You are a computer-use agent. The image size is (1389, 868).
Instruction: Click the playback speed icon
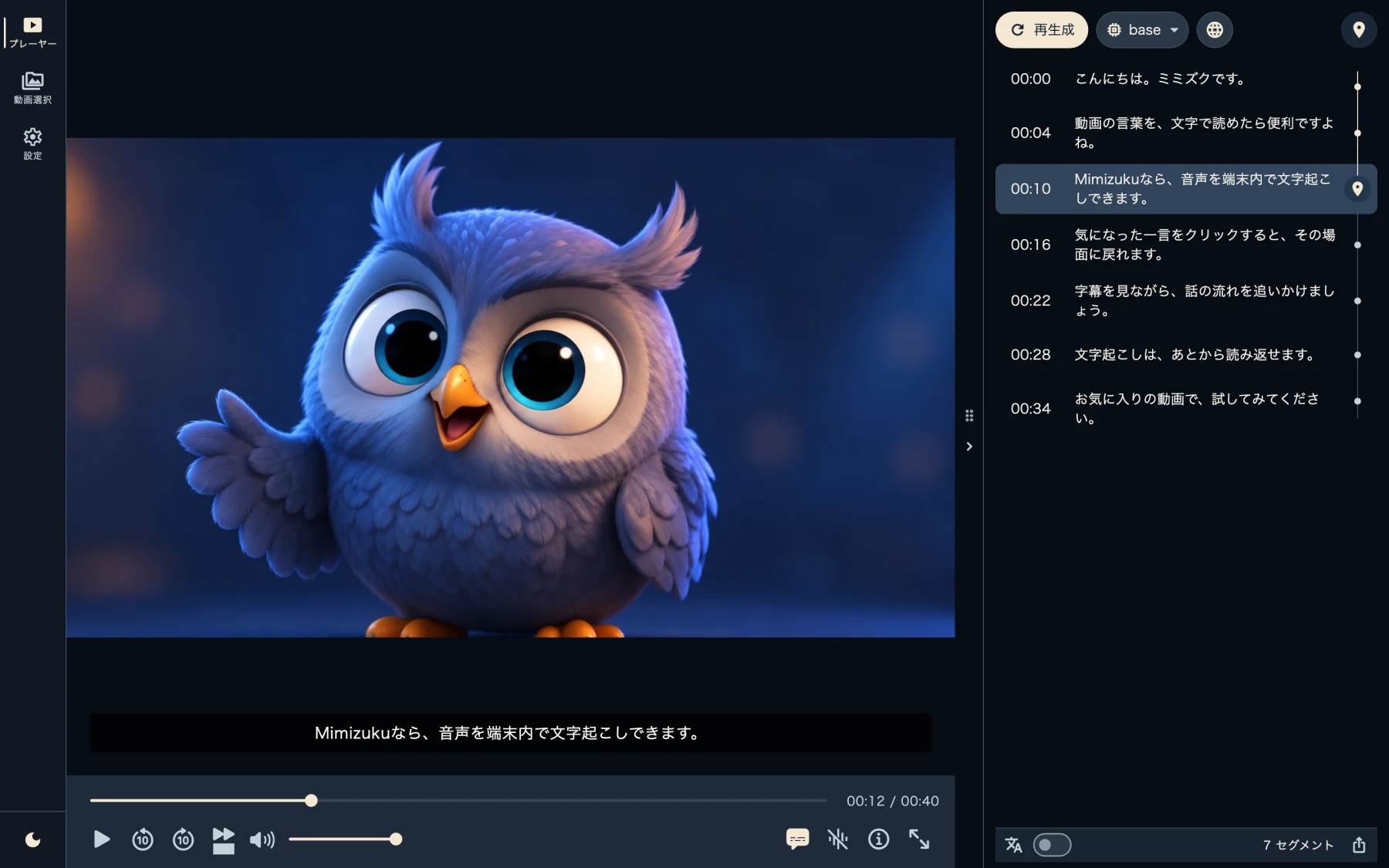click(223, 839)
